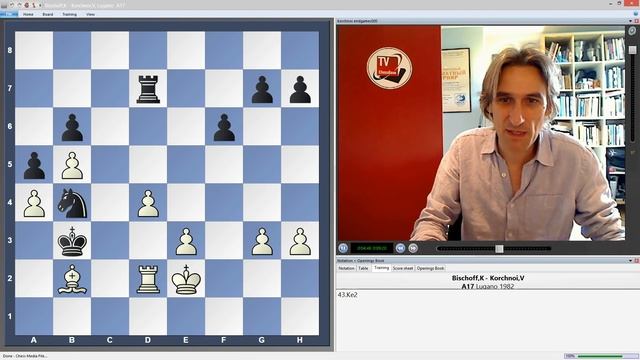Image resolution: width=640 pixels, height=360 pixels.
Task: Click the Bischoff,K - Korchnoi,V game header
Action: (488, 278)
